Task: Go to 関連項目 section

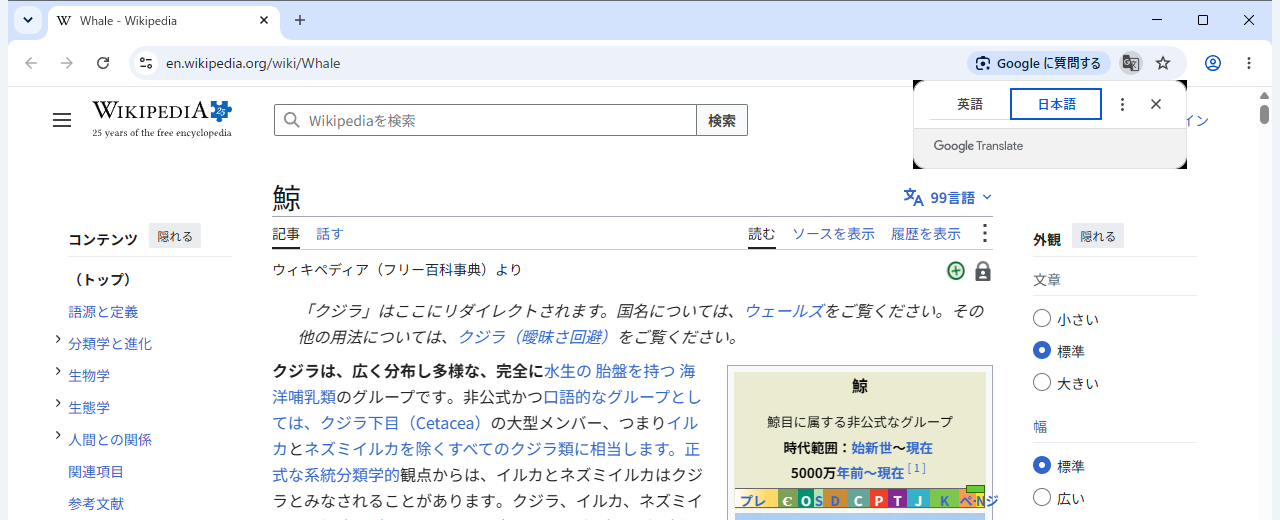Action: [96, 472]
